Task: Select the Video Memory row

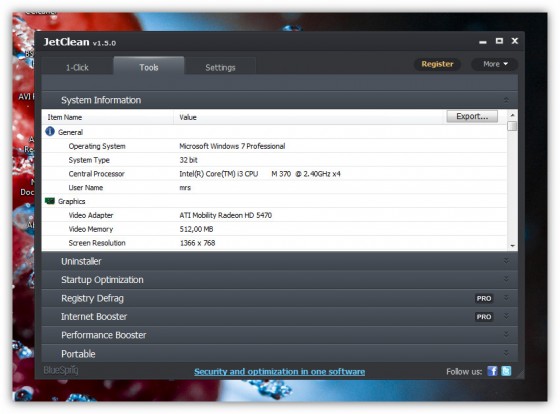Action: [274, 229]
